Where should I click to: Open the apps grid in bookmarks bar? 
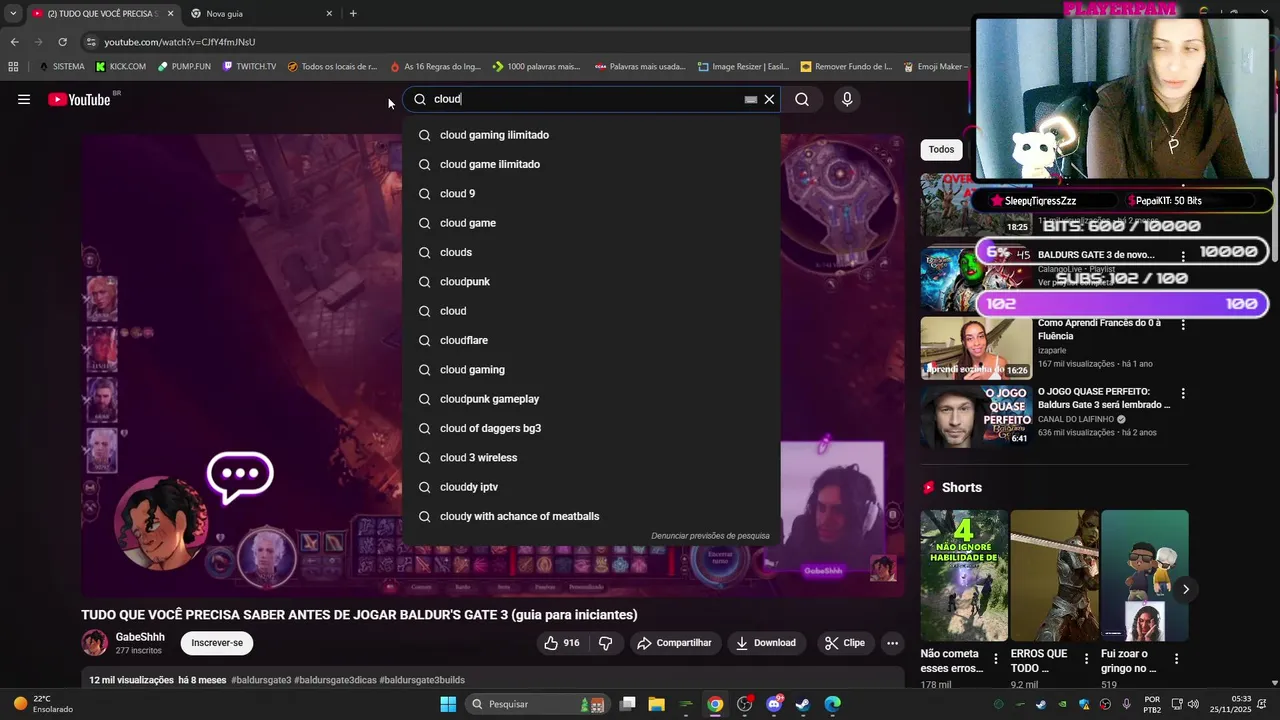tap(13, 67)
